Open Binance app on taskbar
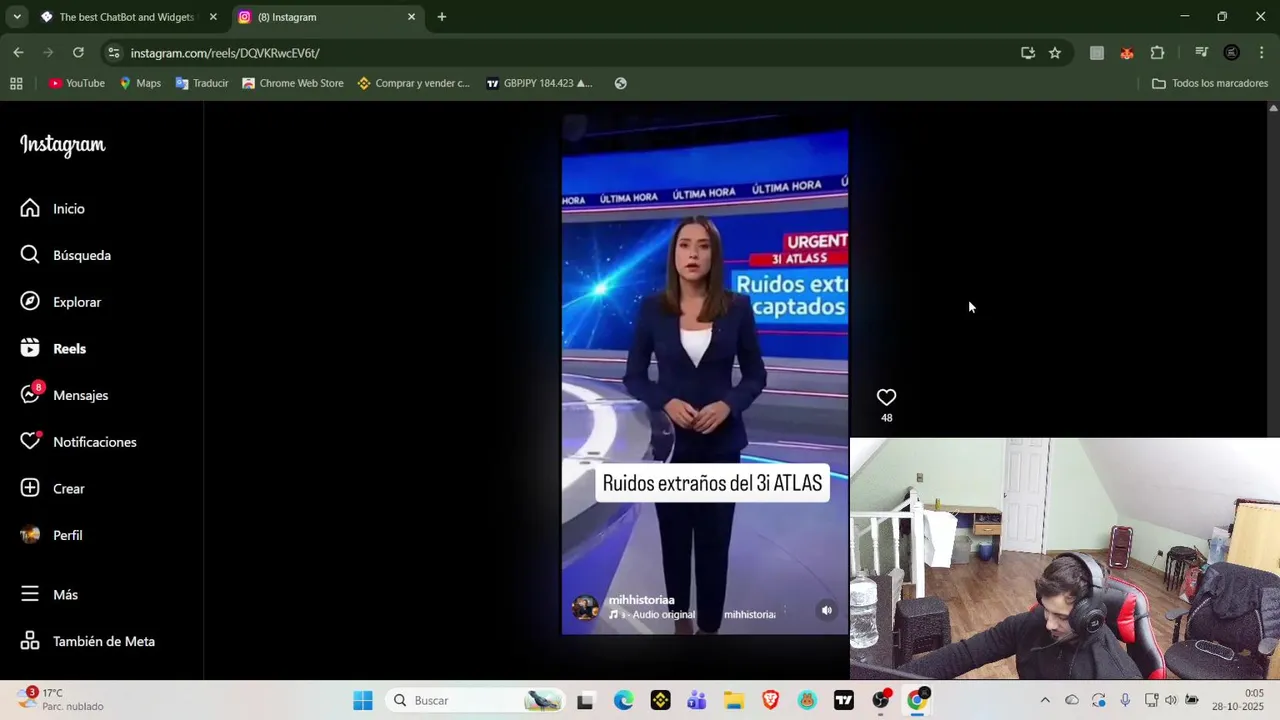The image size is (1280, 720). coord(660,700)
